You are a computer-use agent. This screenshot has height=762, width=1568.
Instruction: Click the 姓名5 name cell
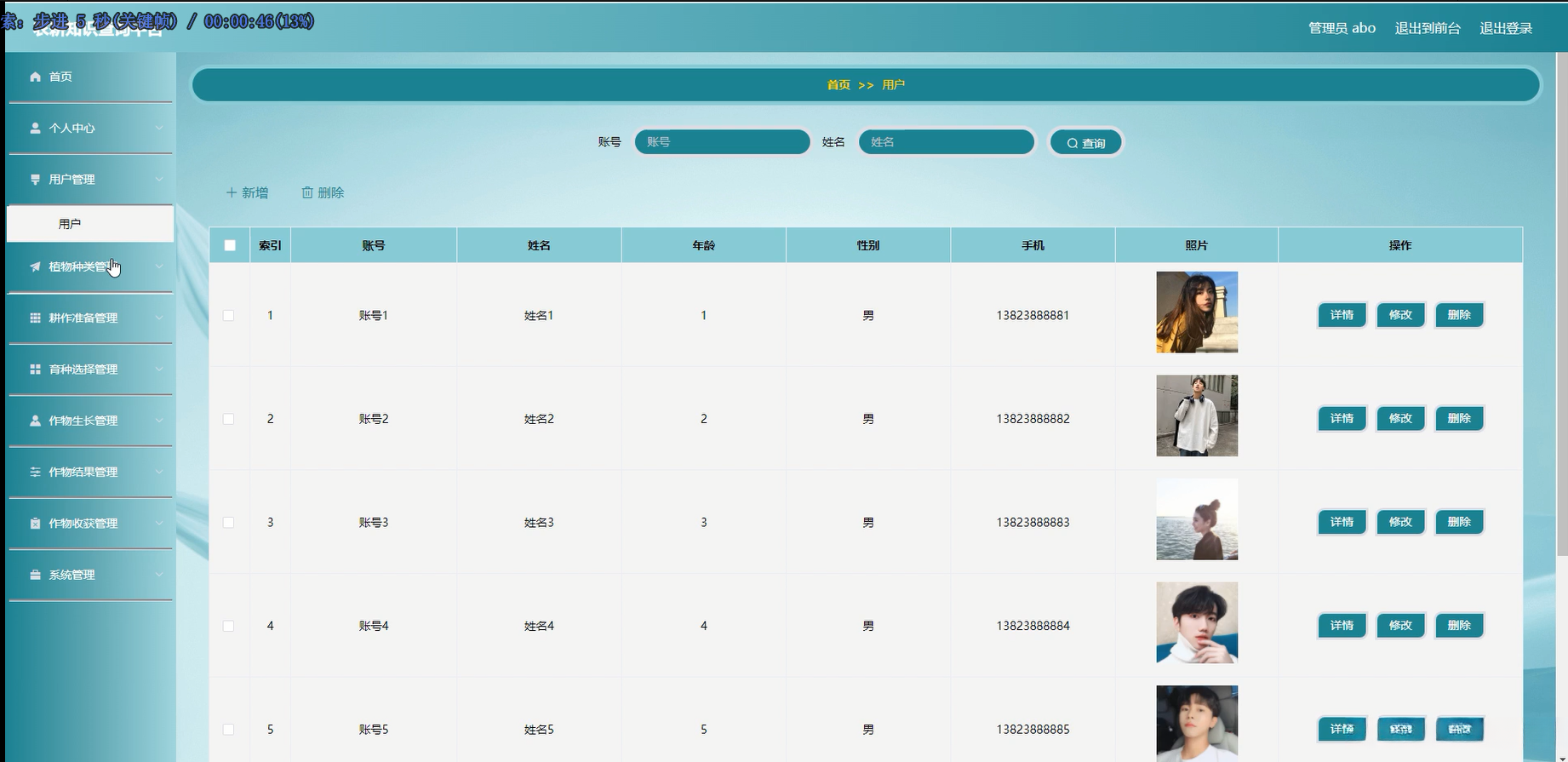tap(539, 730)
